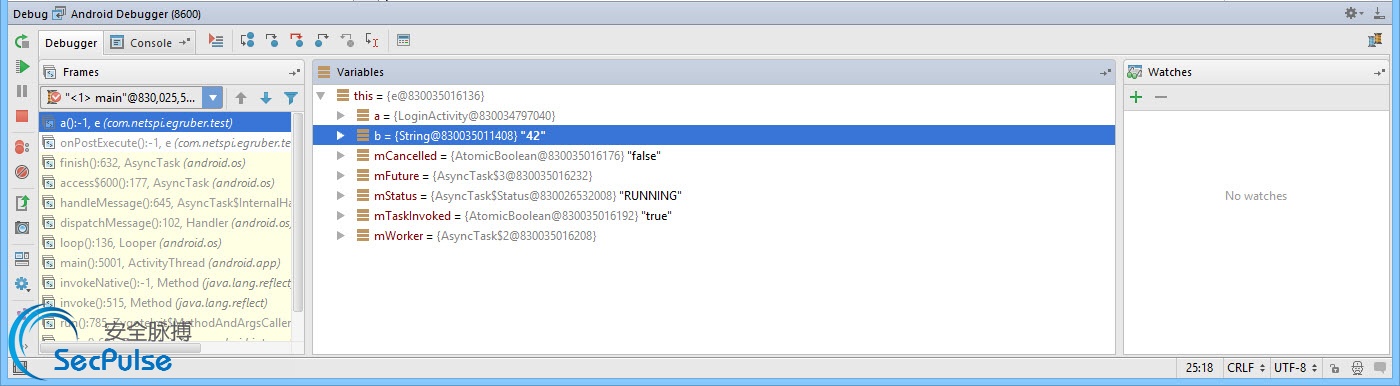Toggle the Mute Breakpoints icon

coord(22,172)
